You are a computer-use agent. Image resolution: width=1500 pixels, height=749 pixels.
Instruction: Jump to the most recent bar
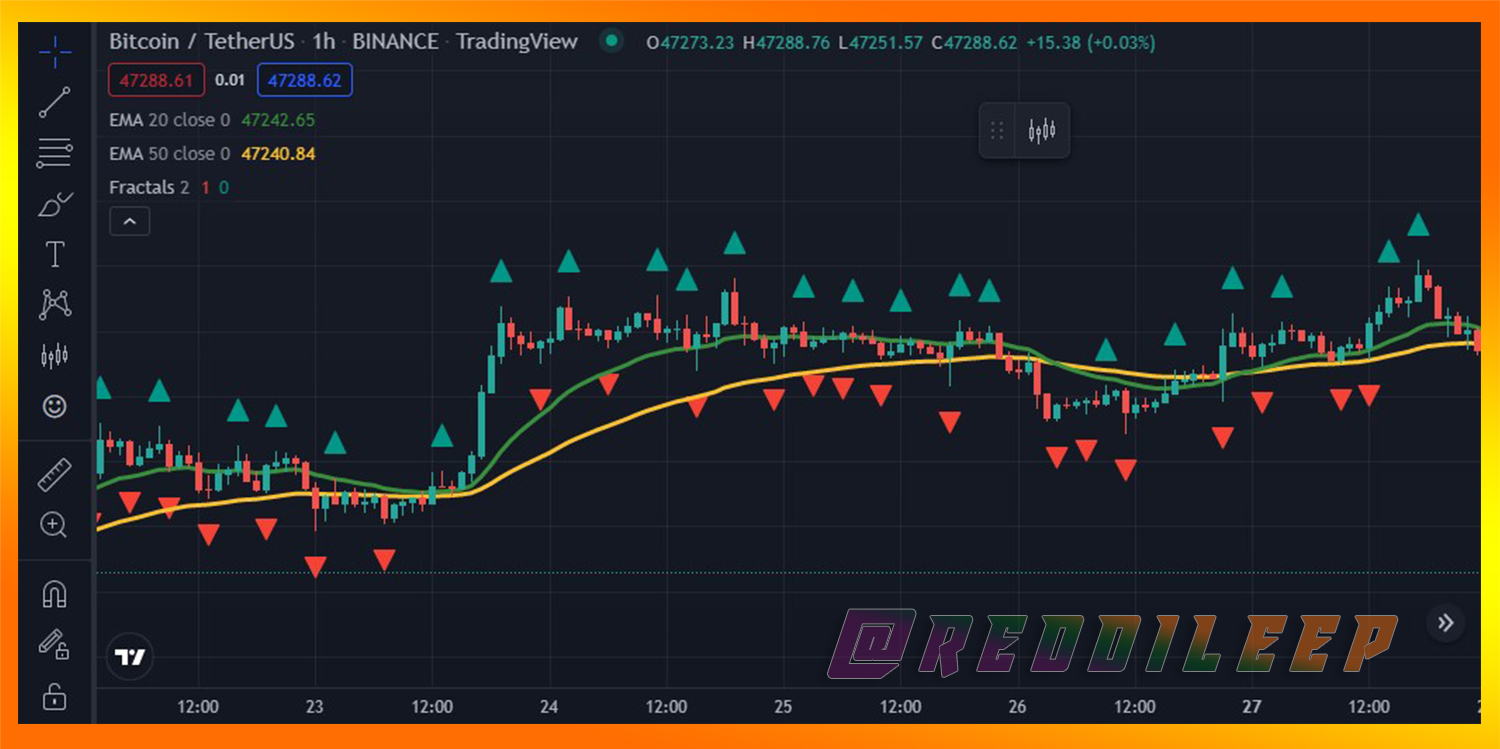tap(1445, 623)
